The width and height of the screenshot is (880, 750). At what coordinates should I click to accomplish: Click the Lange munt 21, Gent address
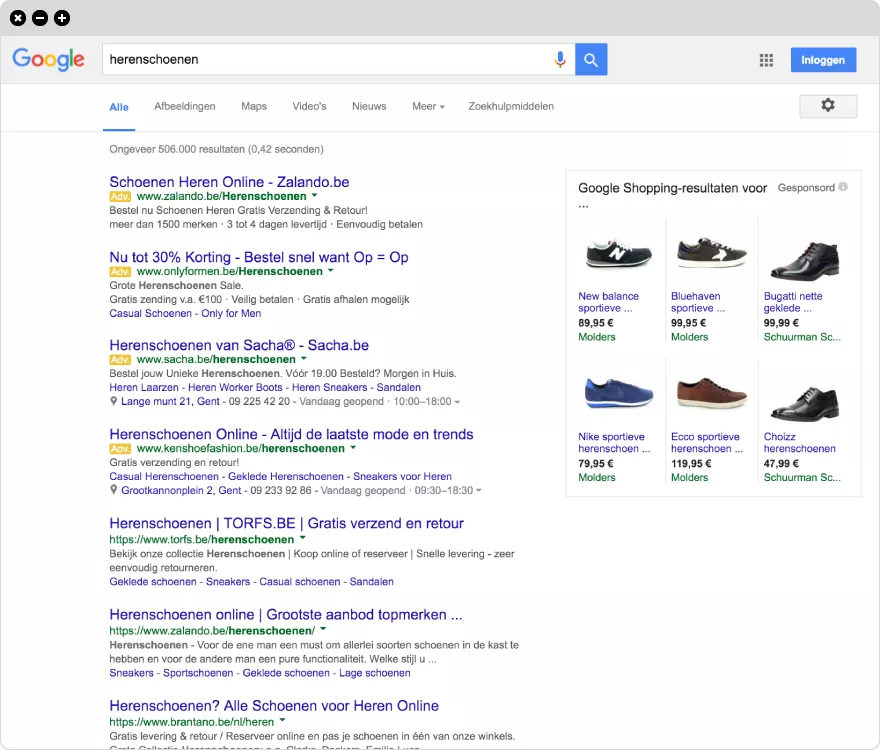pos(170,401)
